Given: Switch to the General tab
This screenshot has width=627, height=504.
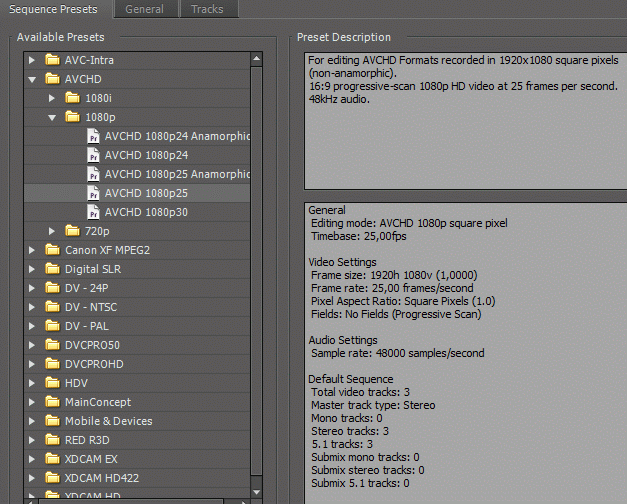Looking at the screenshot, I should pyautogui.click(x=144, y=9).
